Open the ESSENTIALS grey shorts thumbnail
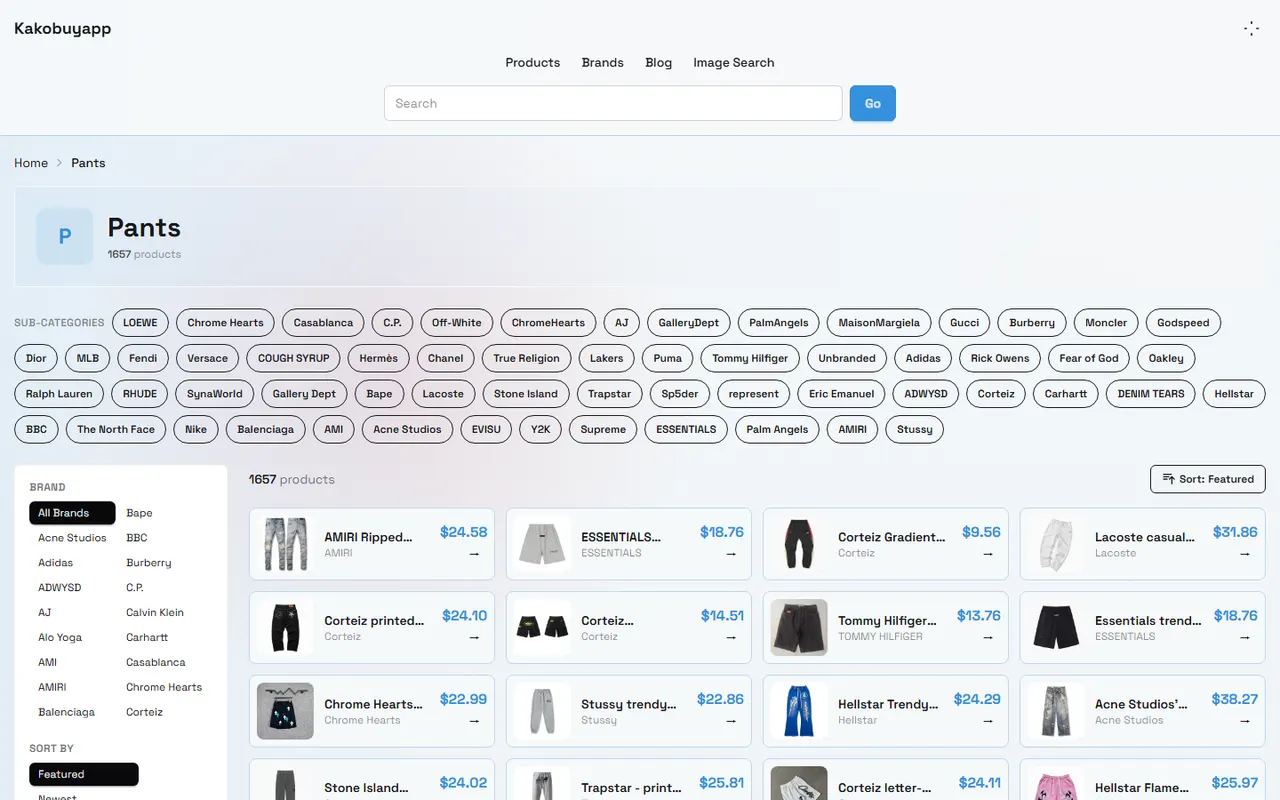1280x800 pixels. (542, 544)
